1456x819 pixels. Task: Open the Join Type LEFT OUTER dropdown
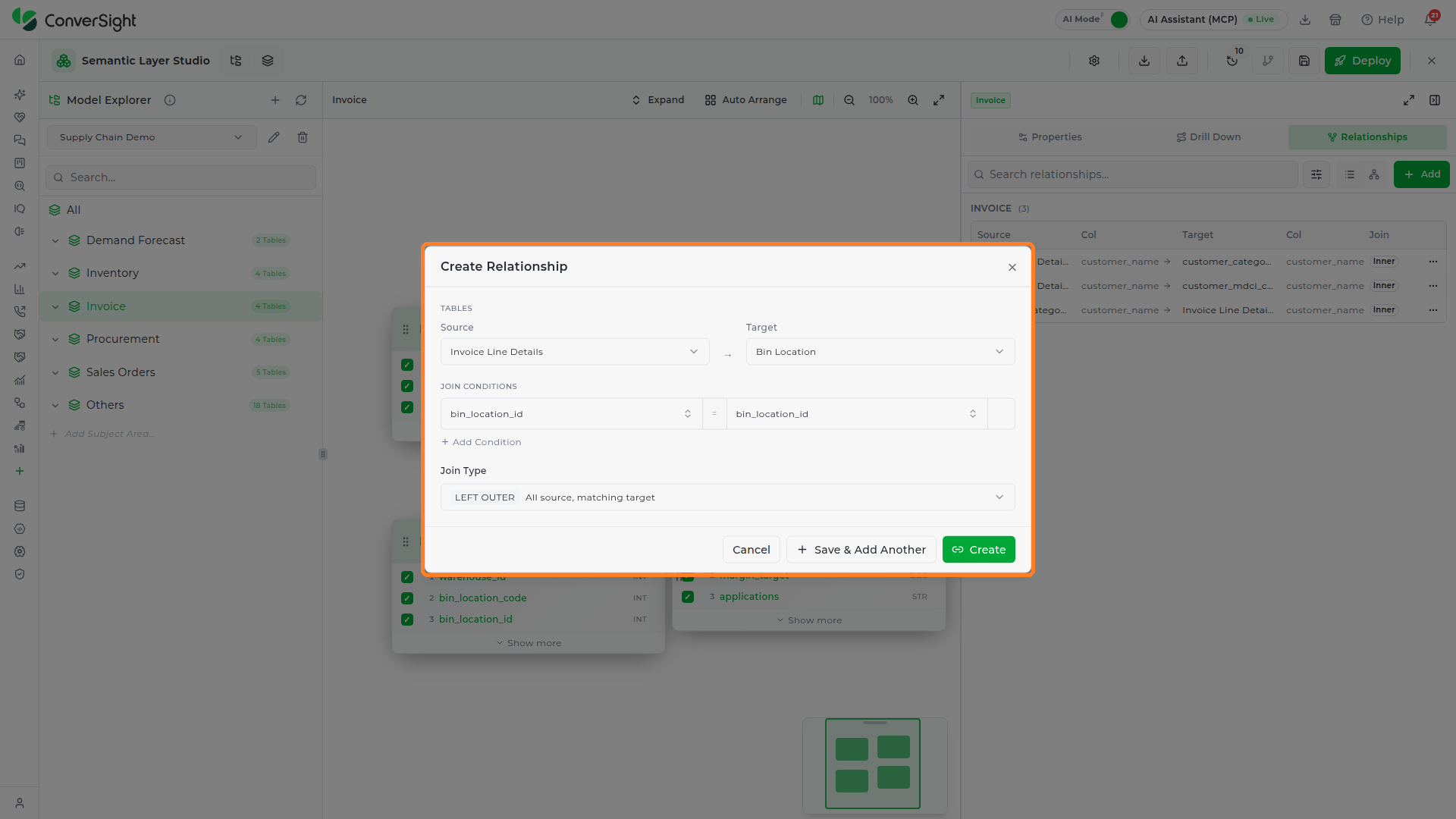[727, 497]
